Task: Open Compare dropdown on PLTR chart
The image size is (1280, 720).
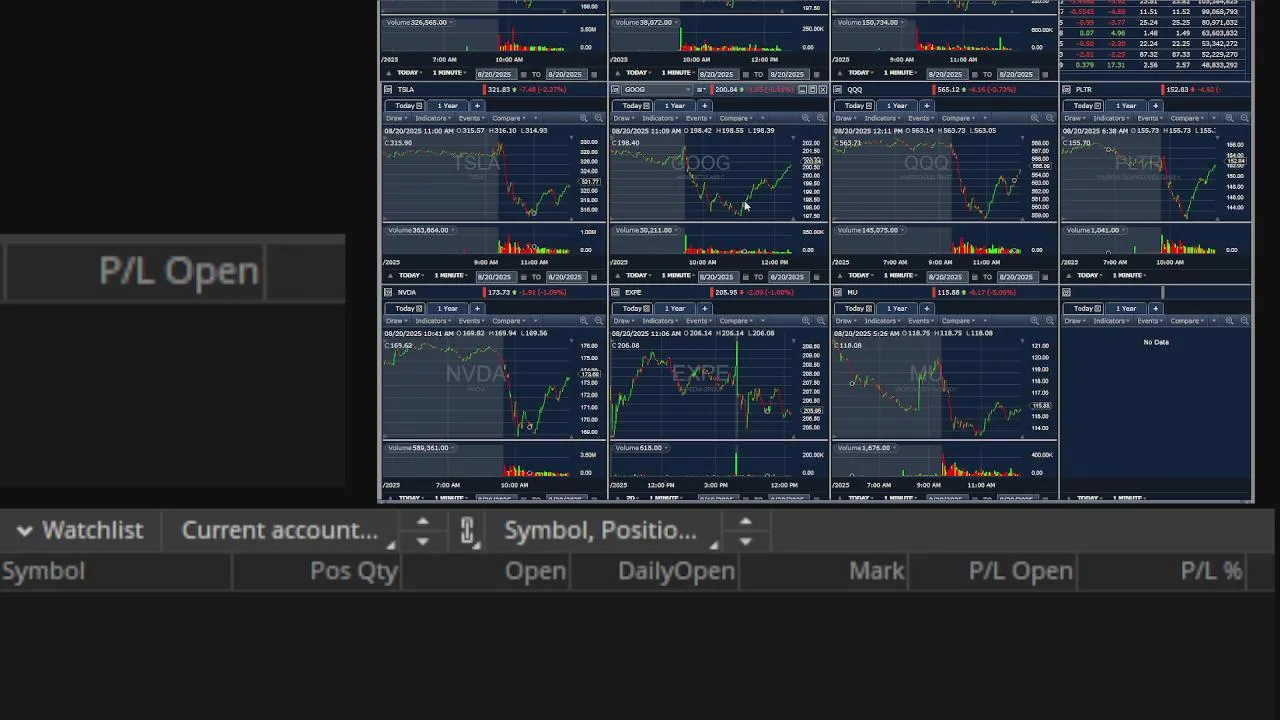Action: click(1187, 118)
